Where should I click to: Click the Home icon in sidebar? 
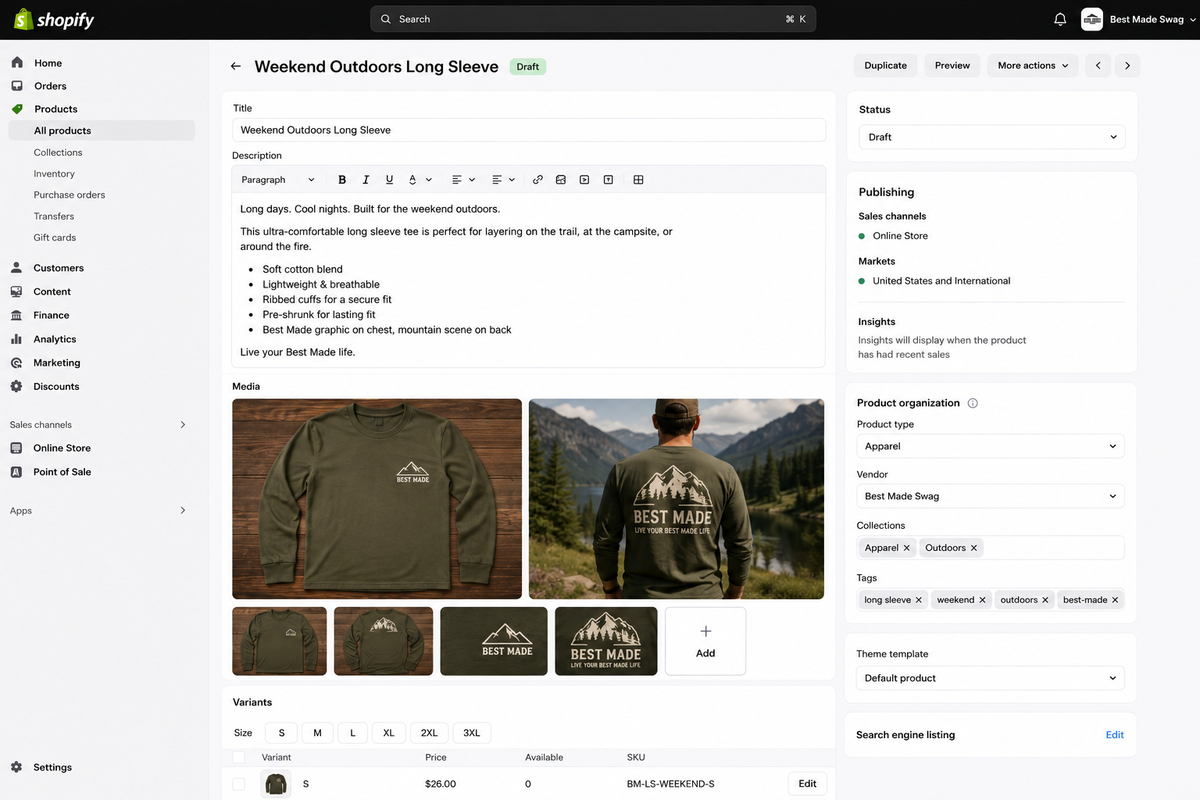coord(17,63)
